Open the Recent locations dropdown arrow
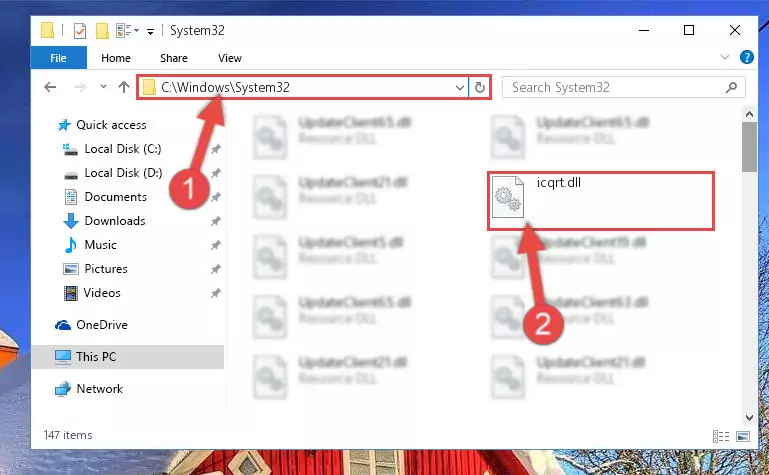 click(x=103, y=87)
